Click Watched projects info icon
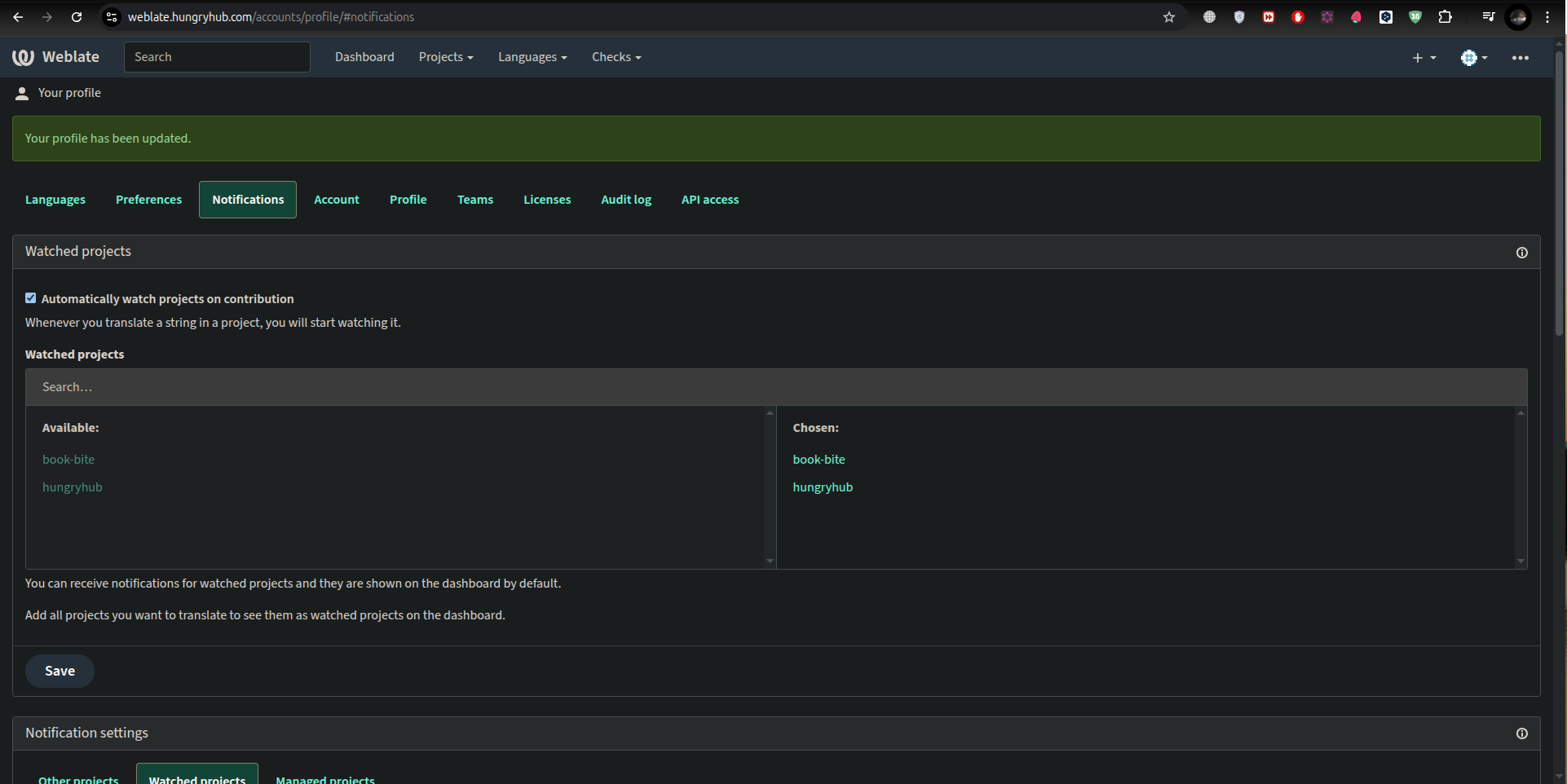This screenshot has width=1567, height=784. click(1521, 253)
